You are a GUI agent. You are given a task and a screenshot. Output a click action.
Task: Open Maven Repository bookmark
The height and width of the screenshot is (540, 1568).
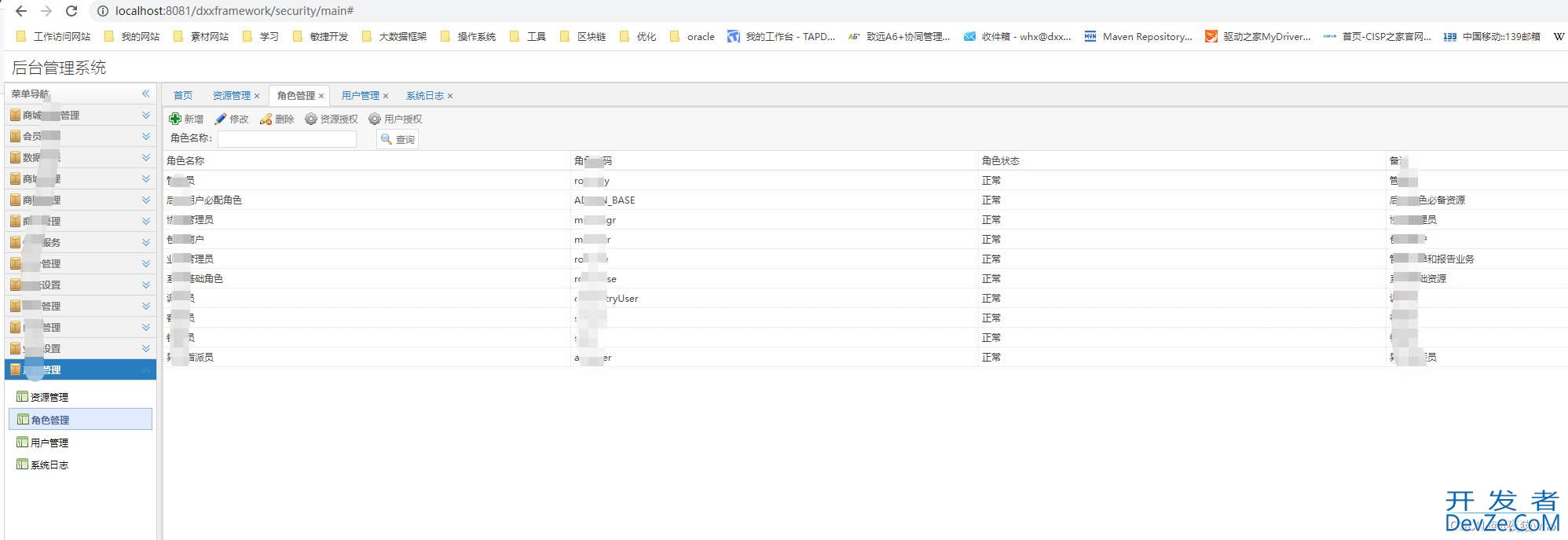pos(1138,36)
